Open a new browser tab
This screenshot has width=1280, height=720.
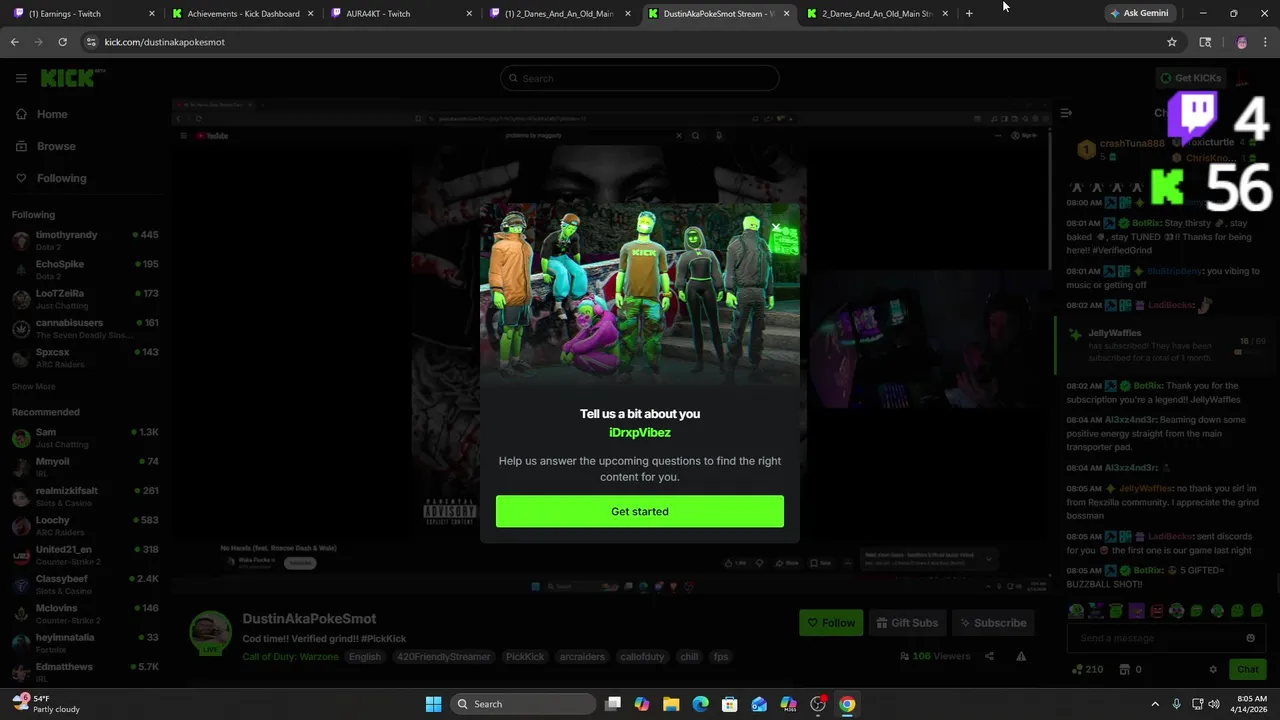pos(969,13)
